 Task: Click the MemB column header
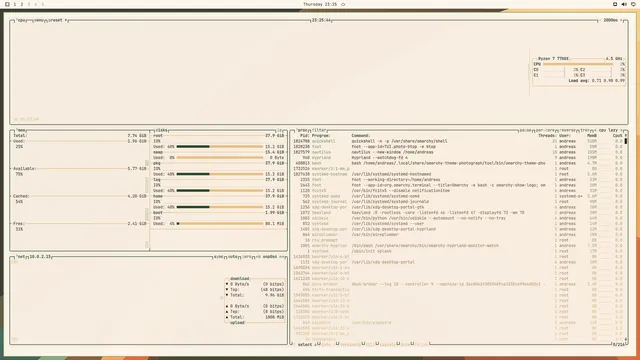click(x=592, y=136)
